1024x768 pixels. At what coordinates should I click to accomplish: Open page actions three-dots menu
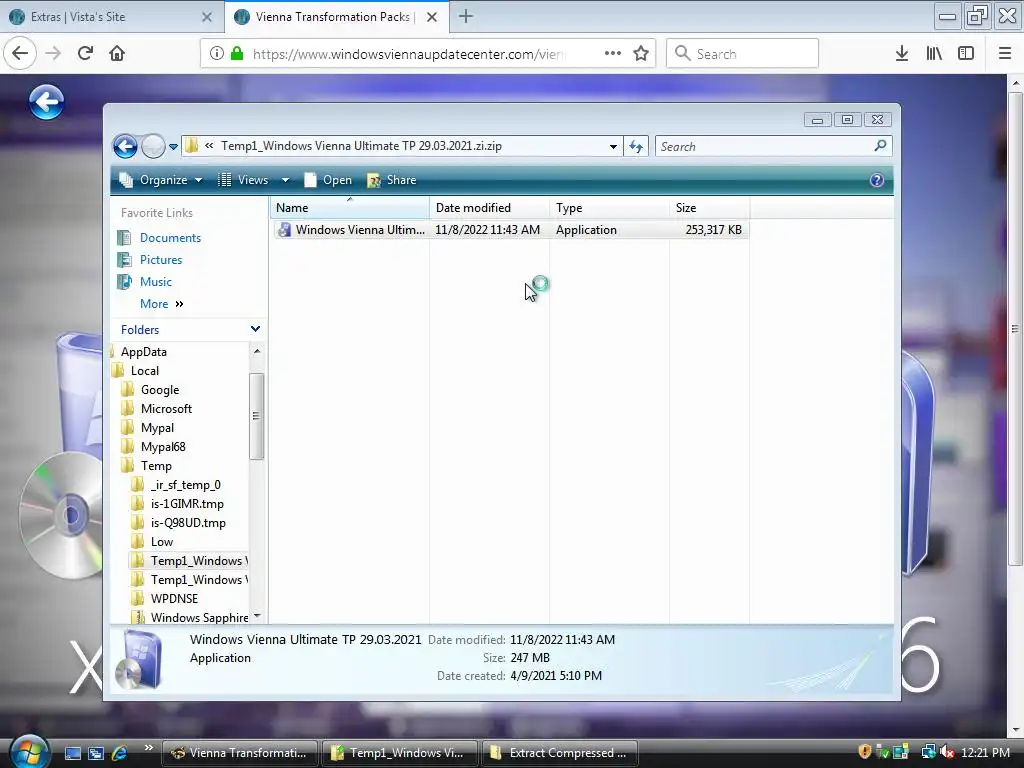point(613,54)
